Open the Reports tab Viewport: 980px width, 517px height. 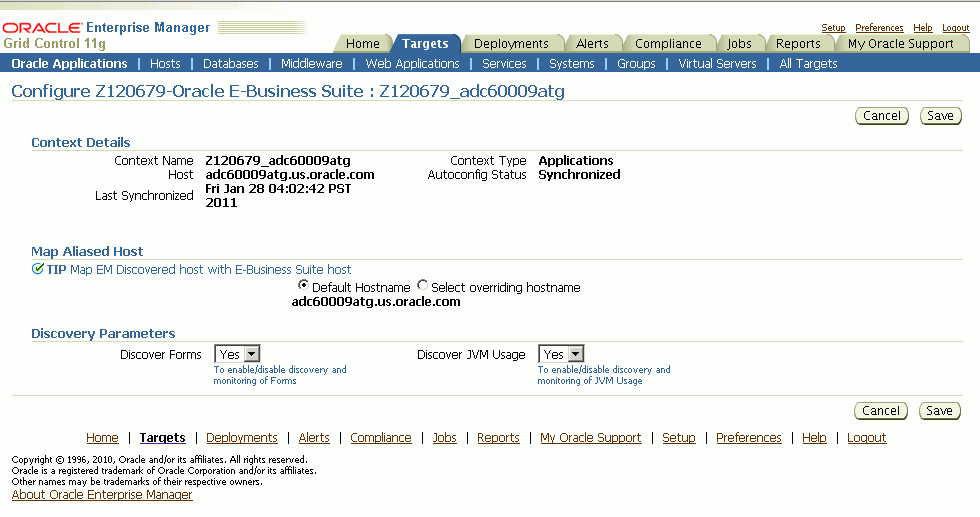(798, 43)
